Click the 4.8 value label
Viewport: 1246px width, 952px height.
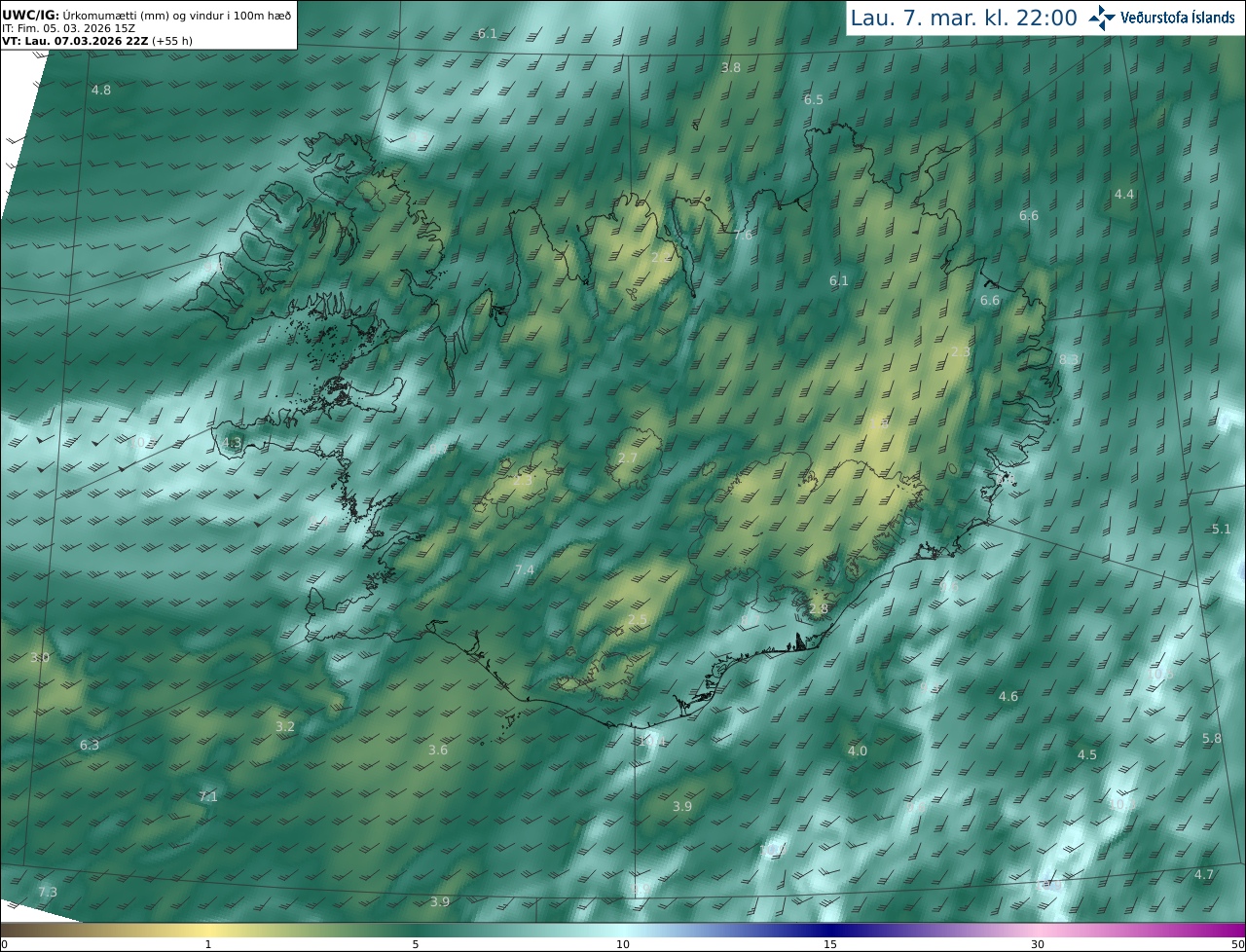pos(101,90)
